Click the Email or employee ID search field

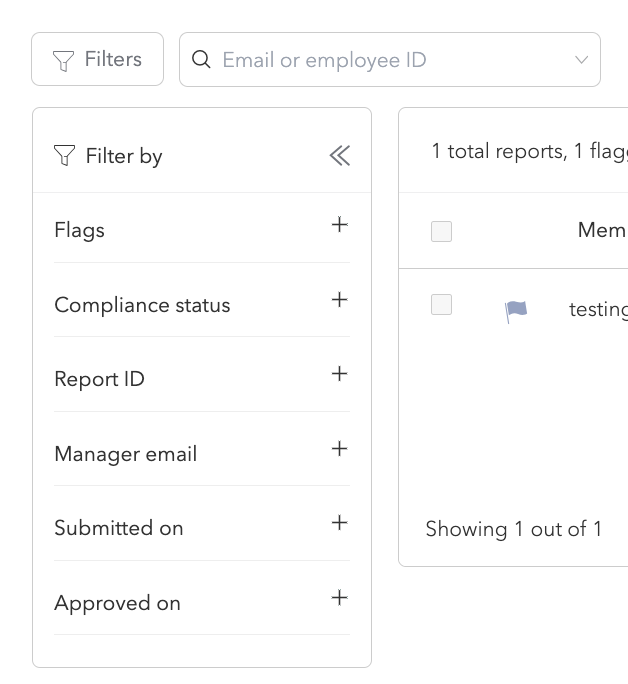pyautogui.click(x=390, y=60)
